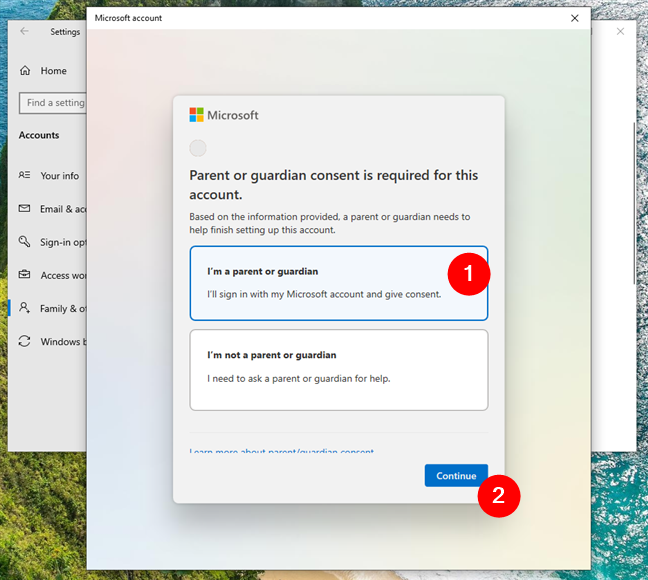Close the Microsoft account window
The image size is (648, 580).
click(x=574, y=18)
